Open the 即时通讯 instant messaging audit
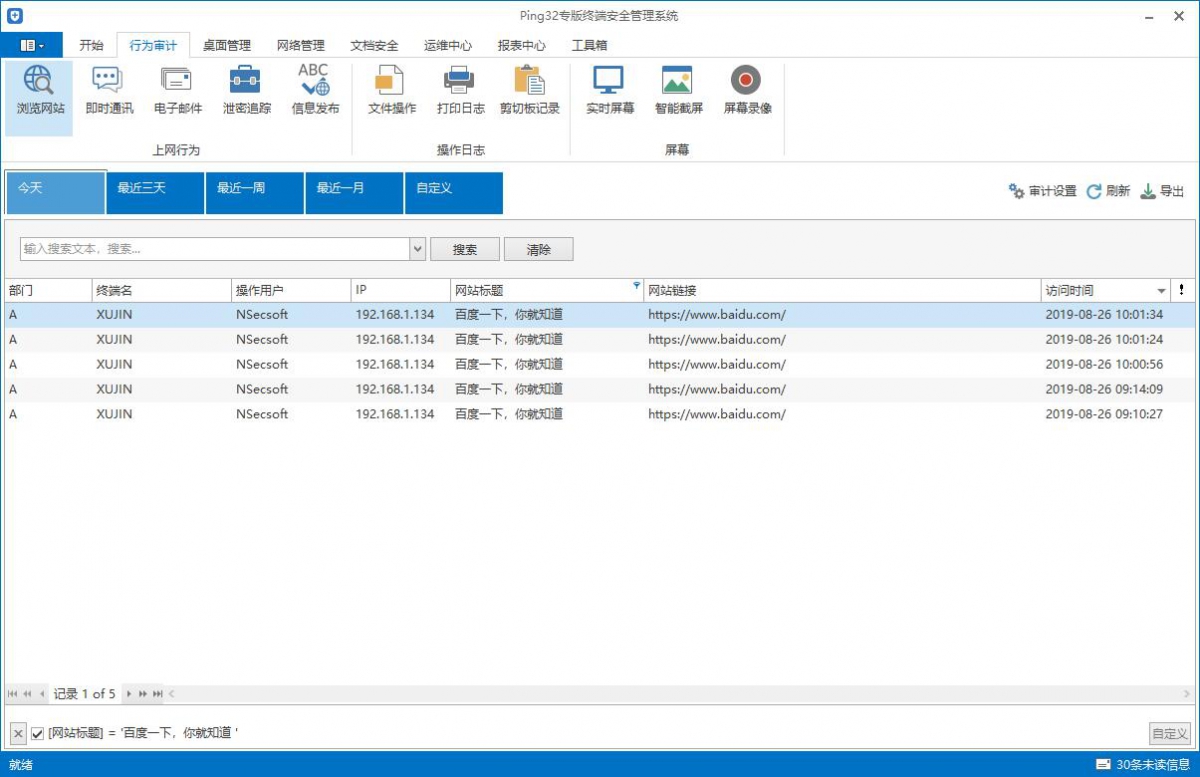 click(108, 92)
